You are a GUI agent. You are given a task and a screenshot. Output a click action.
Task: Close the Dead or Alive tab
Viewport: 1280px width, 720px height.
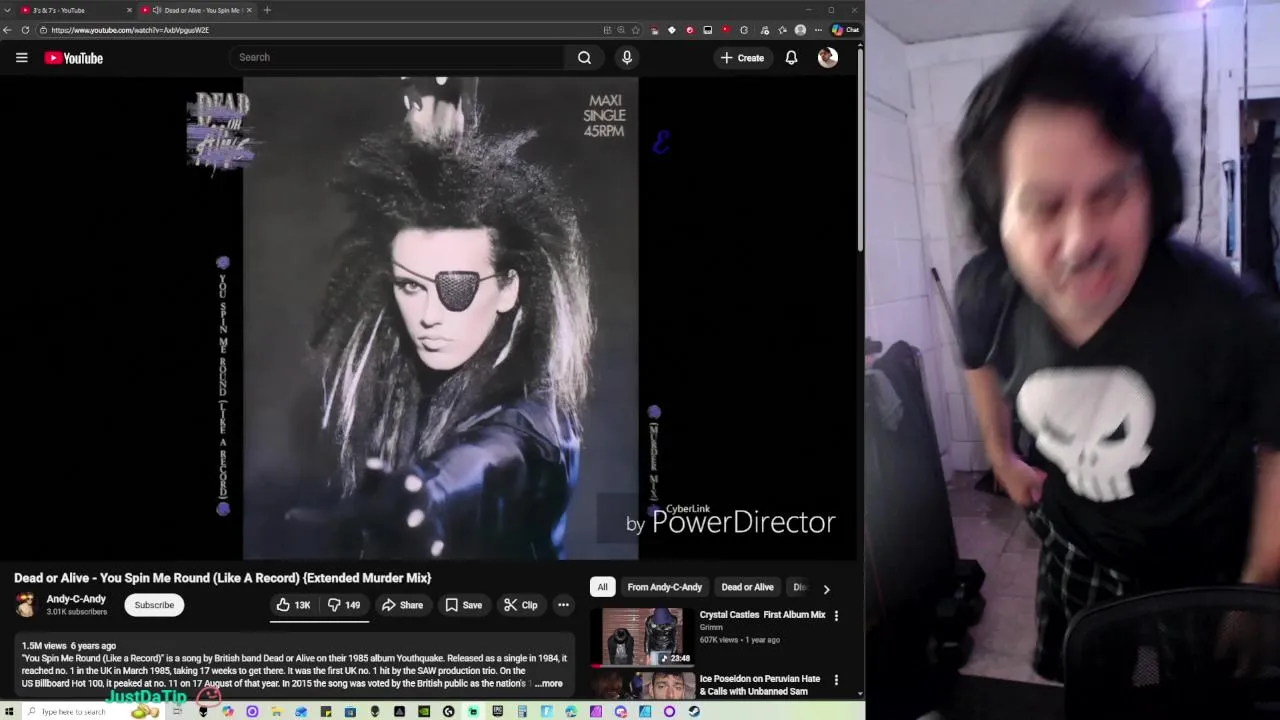tap(249, 10)
